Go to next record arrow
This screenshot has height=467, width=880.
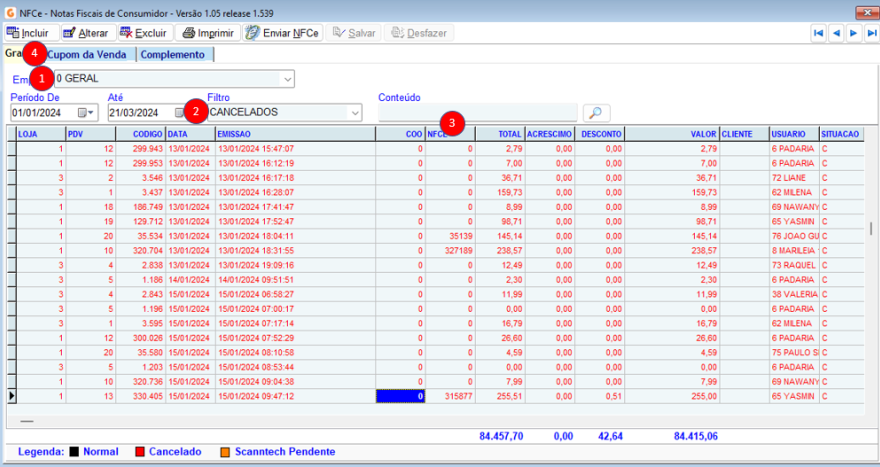[x=854, y=33]
